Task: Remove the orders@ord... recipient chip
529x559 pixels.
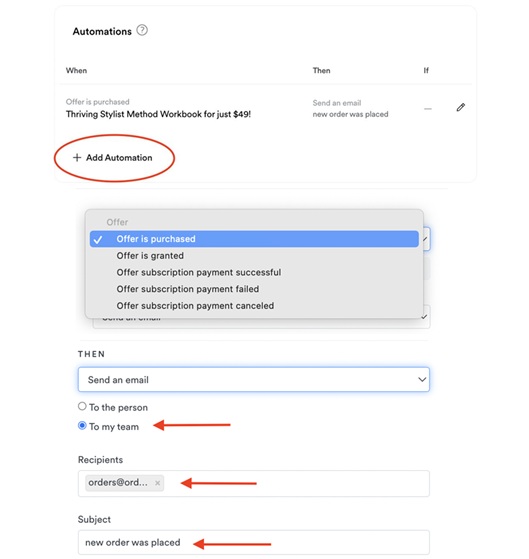Action: (x=158, y=483)
